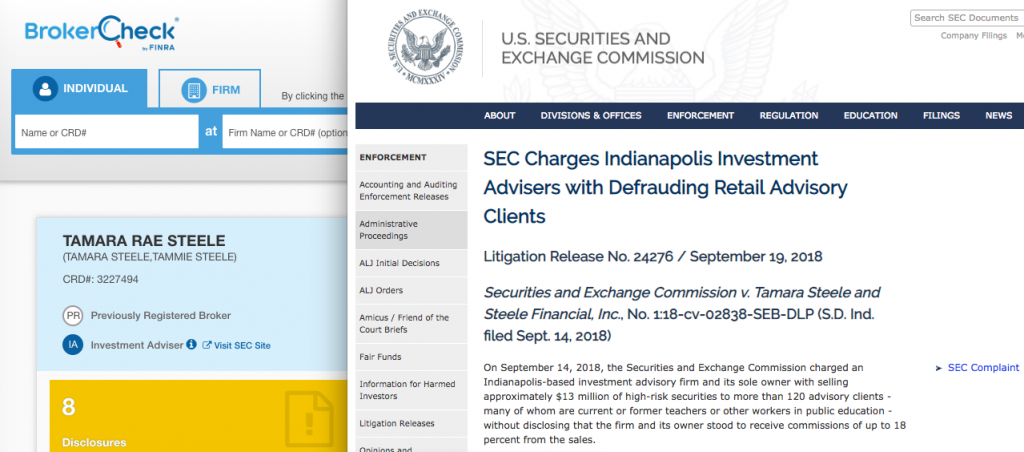
Task: Select the INDIVIDUAL search tab
Action: pyautogui.click(x=79, y=88)
